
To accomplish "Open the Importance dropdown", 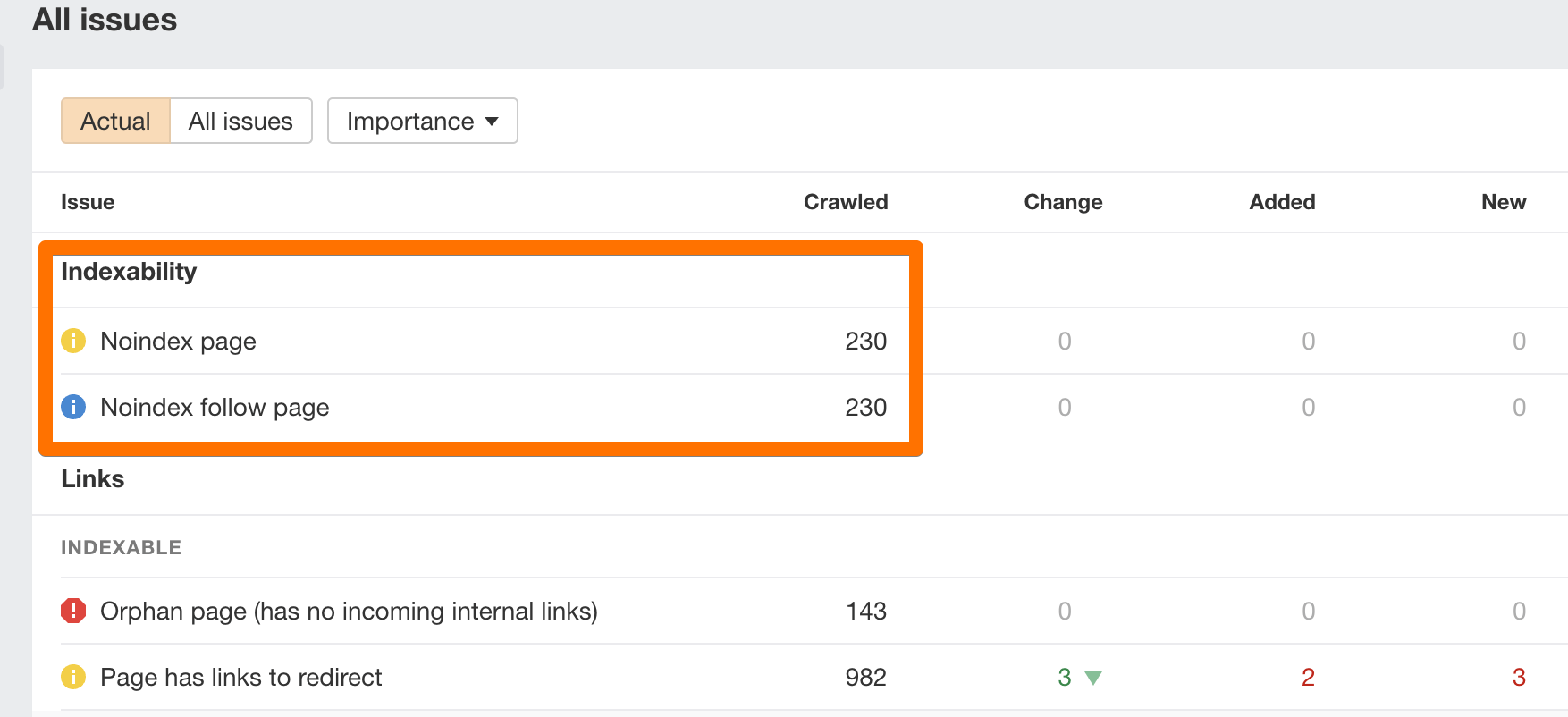I will 422,121.
